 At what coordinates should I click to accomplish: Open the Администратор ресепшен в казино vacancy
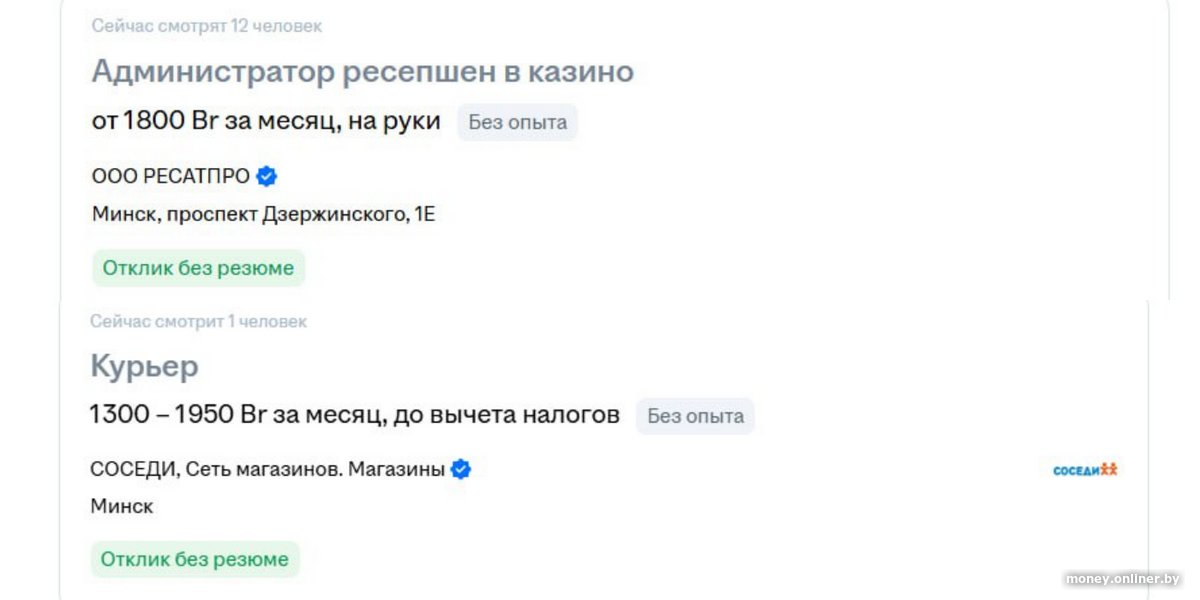[362, 72]
